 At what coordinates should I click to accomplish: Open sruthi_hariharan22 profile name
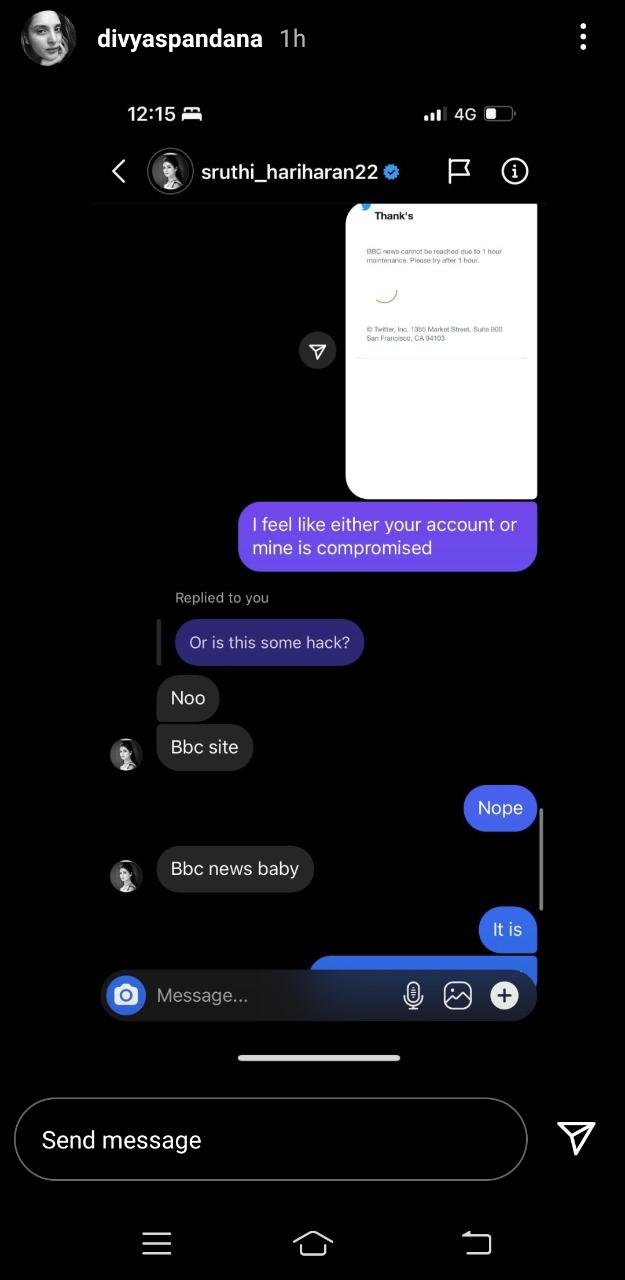pyautogui.click(x=289, y=172)
